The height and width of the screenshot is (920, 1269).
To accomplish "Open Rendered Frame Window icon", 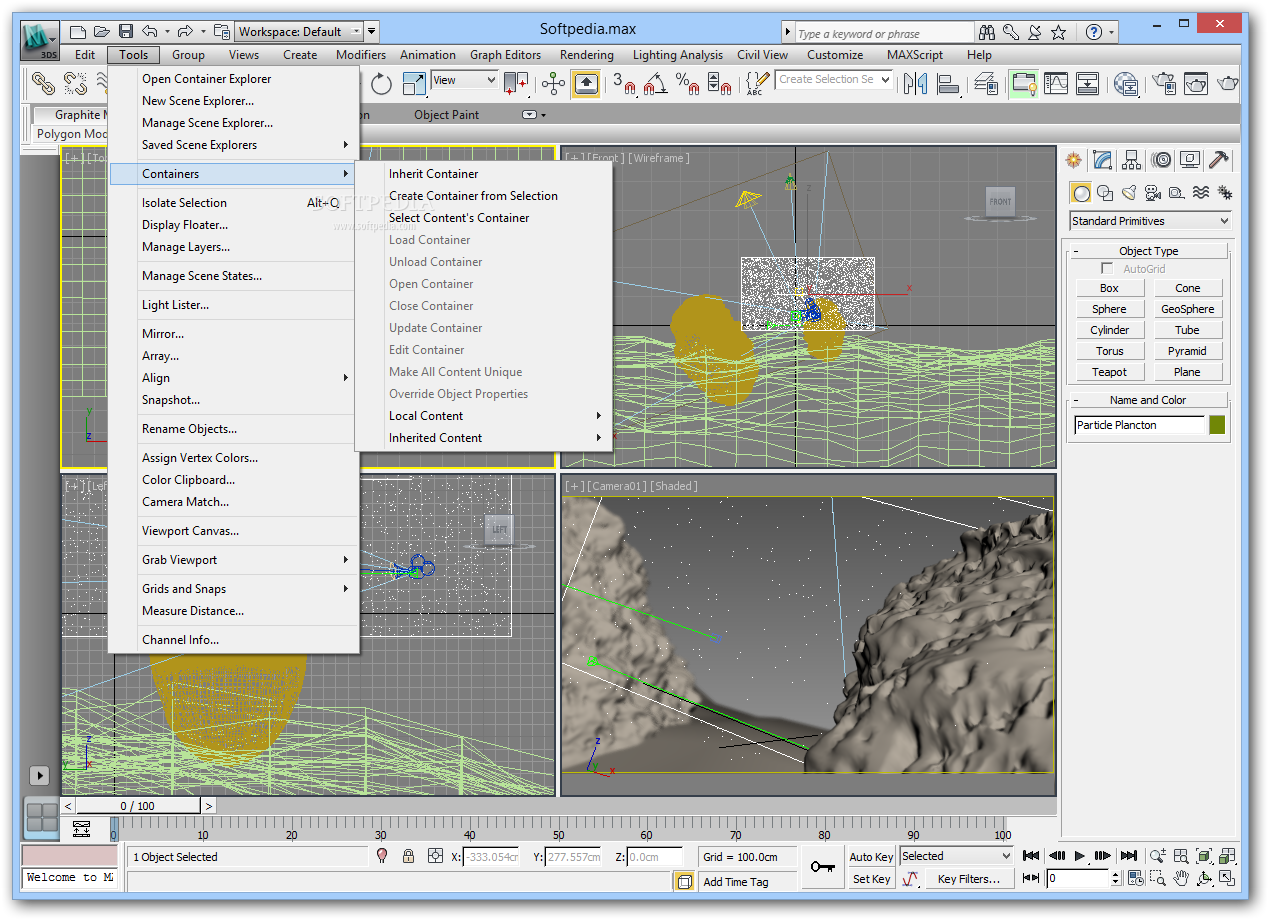I will coord(1196,84).
